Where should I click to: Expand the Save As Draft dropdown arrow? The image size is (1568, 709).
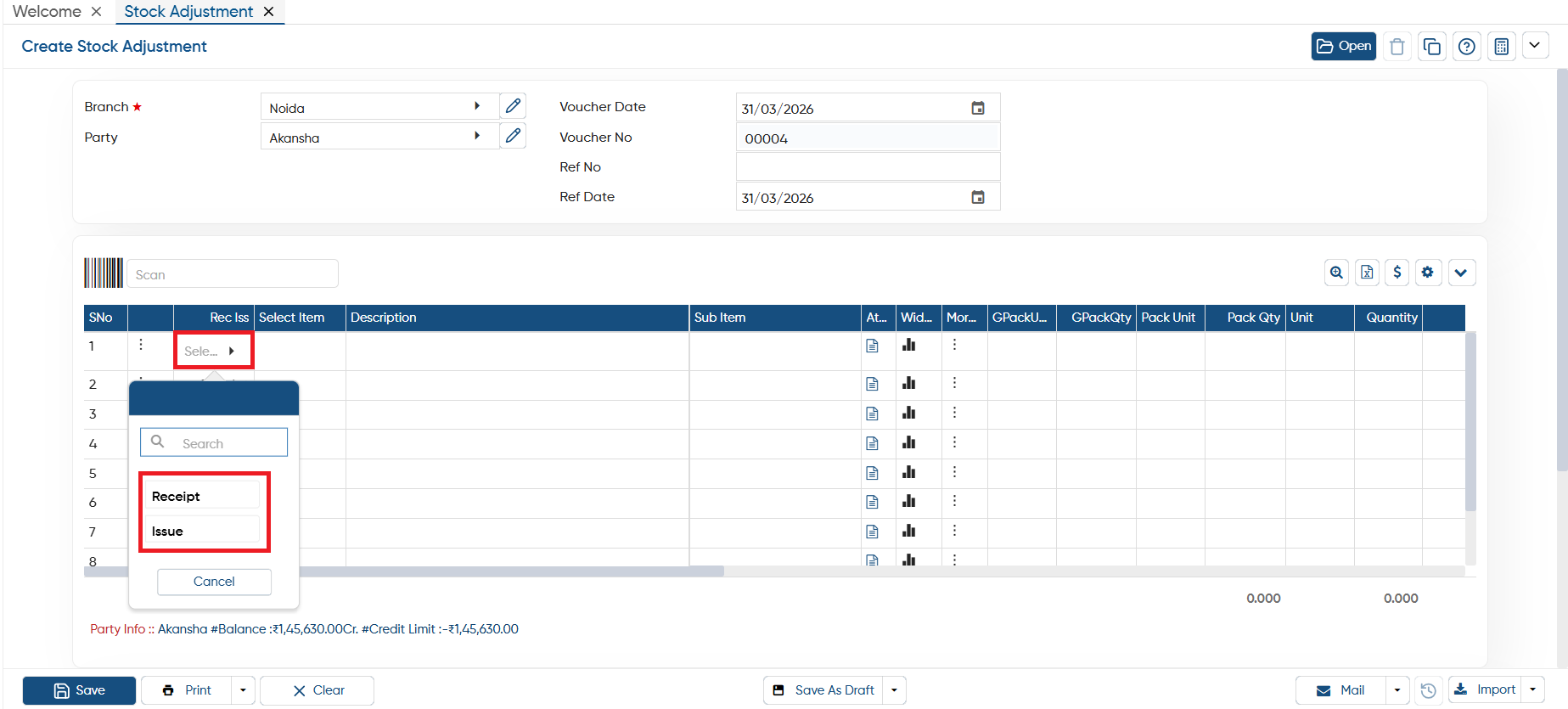895,690
